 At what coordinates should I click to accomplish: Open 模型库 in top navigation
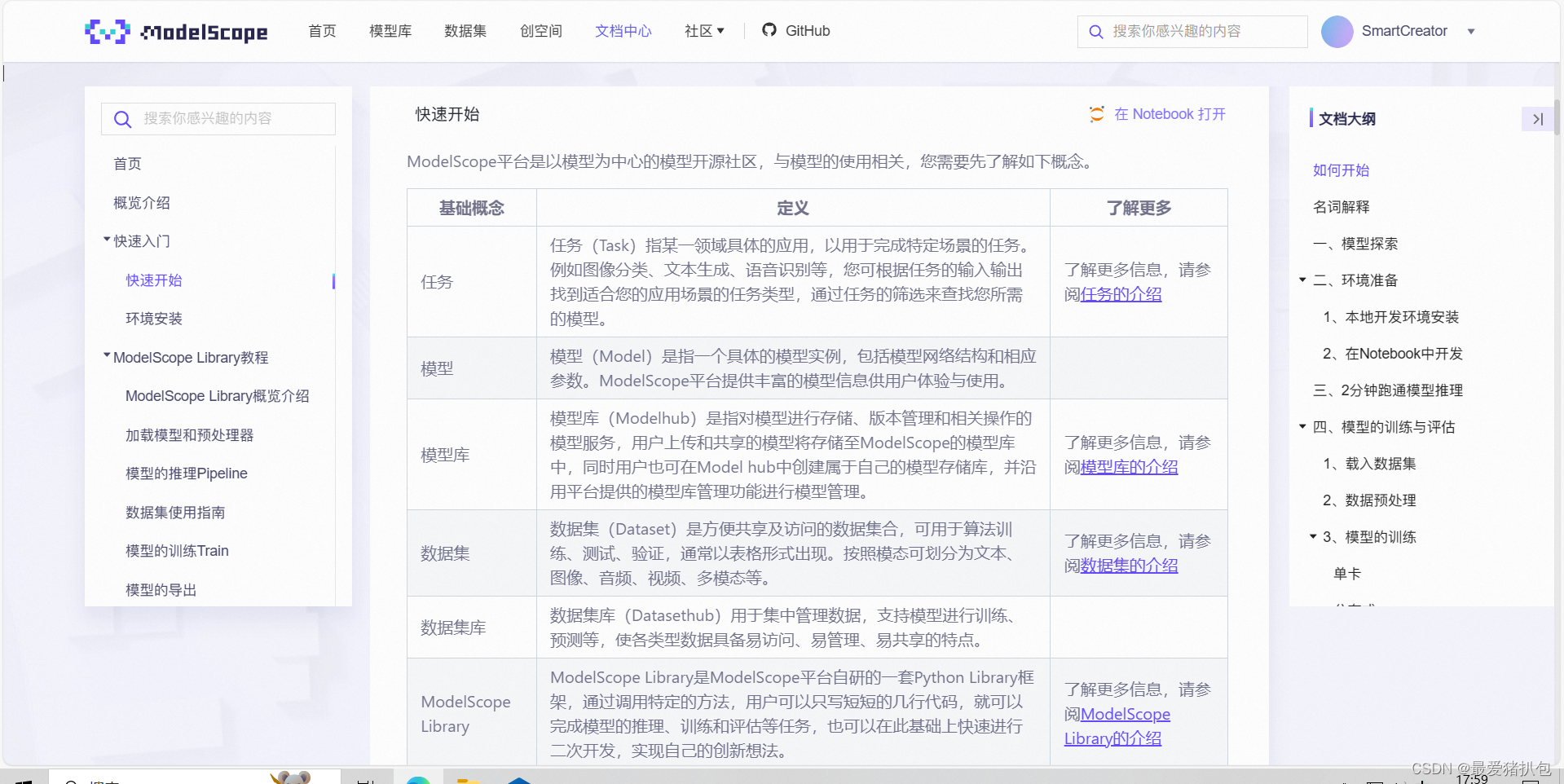tap(390, 31)
